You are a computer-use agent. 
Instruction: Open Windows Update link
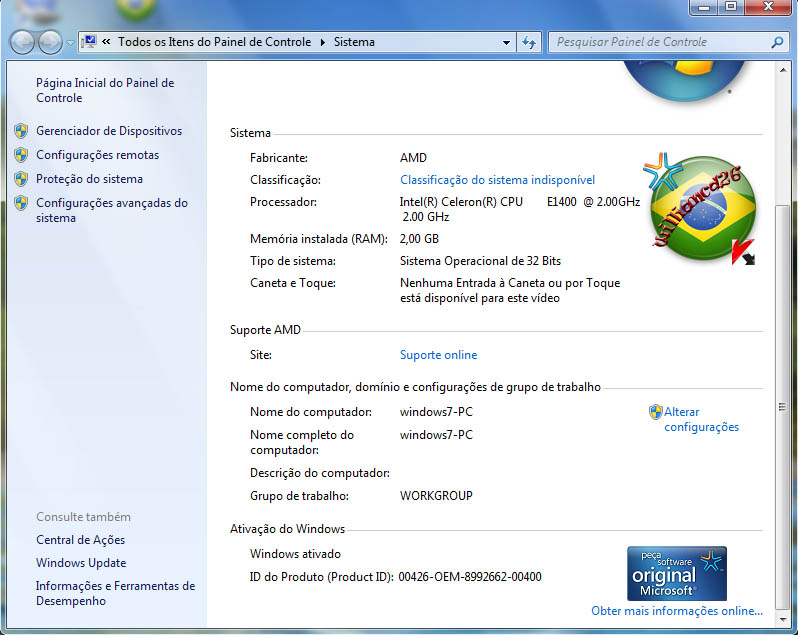[81, 563]
